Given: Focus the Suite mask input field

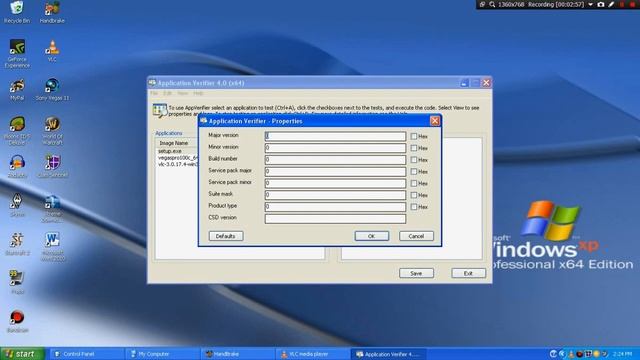Looking at the screenshot, I should click(x=335, y=196).
